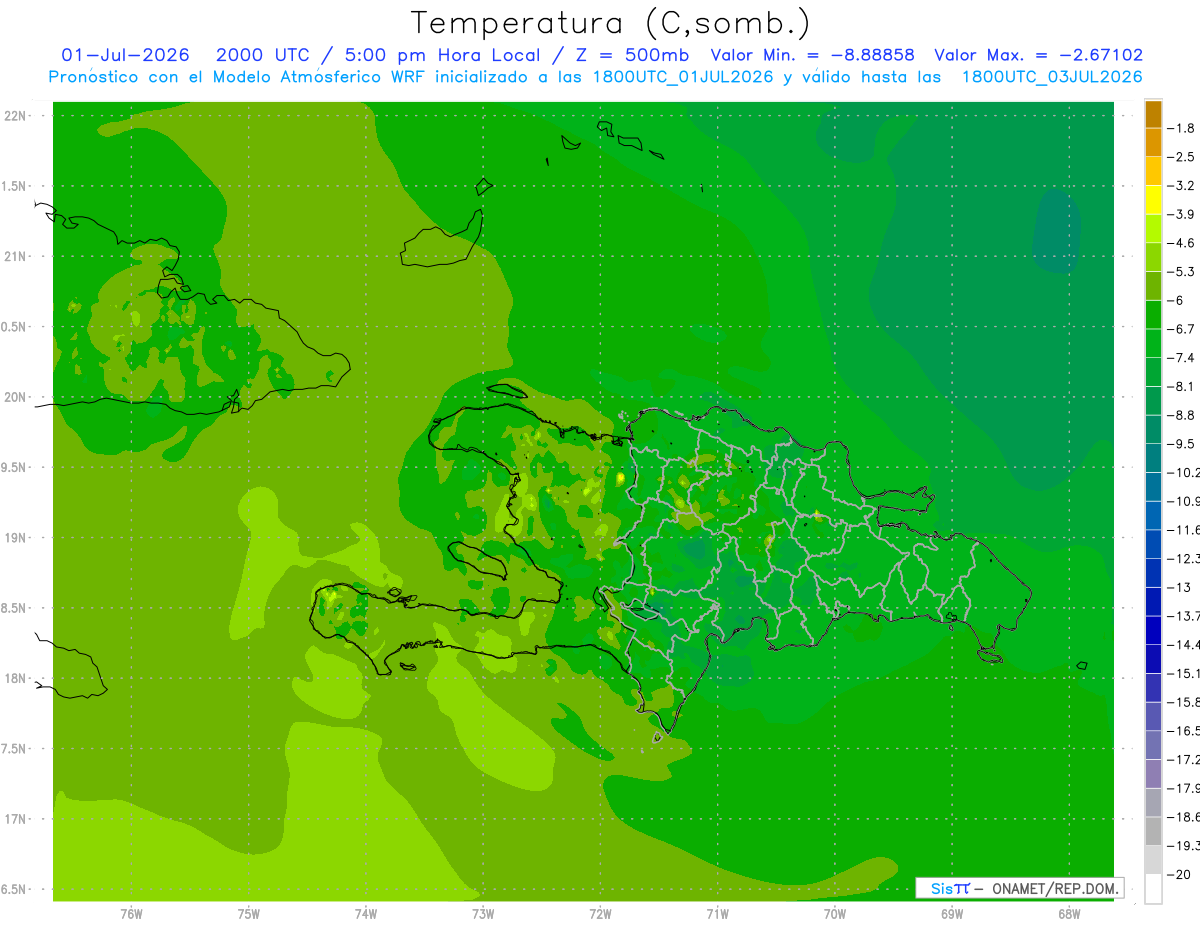
Task: Click the "75W" longitude label
Action: click(x=249, y=914)
